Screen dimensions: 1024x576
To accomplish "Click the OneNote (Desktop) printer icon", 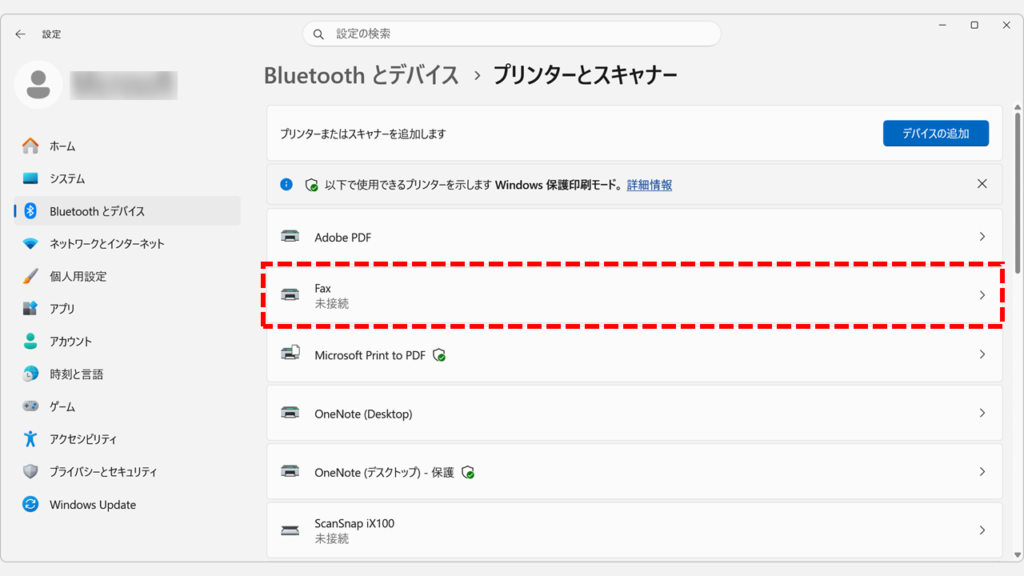I will [290, 413].
